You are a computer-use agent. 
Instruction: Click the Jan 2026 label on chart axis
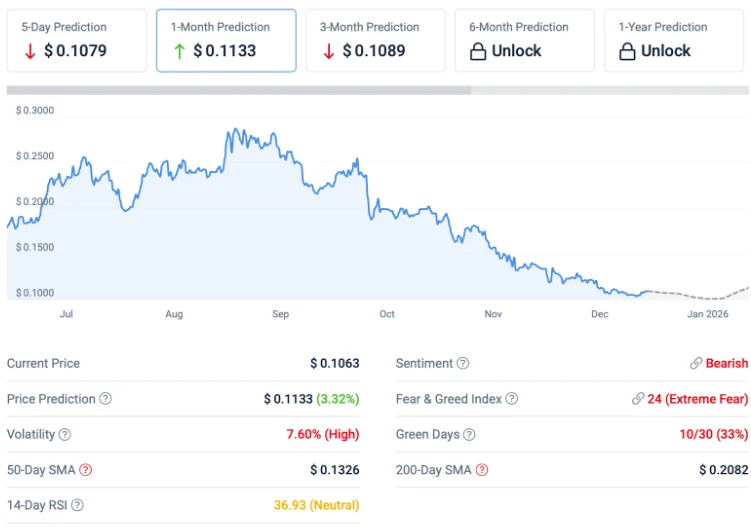tap(708, 314)
